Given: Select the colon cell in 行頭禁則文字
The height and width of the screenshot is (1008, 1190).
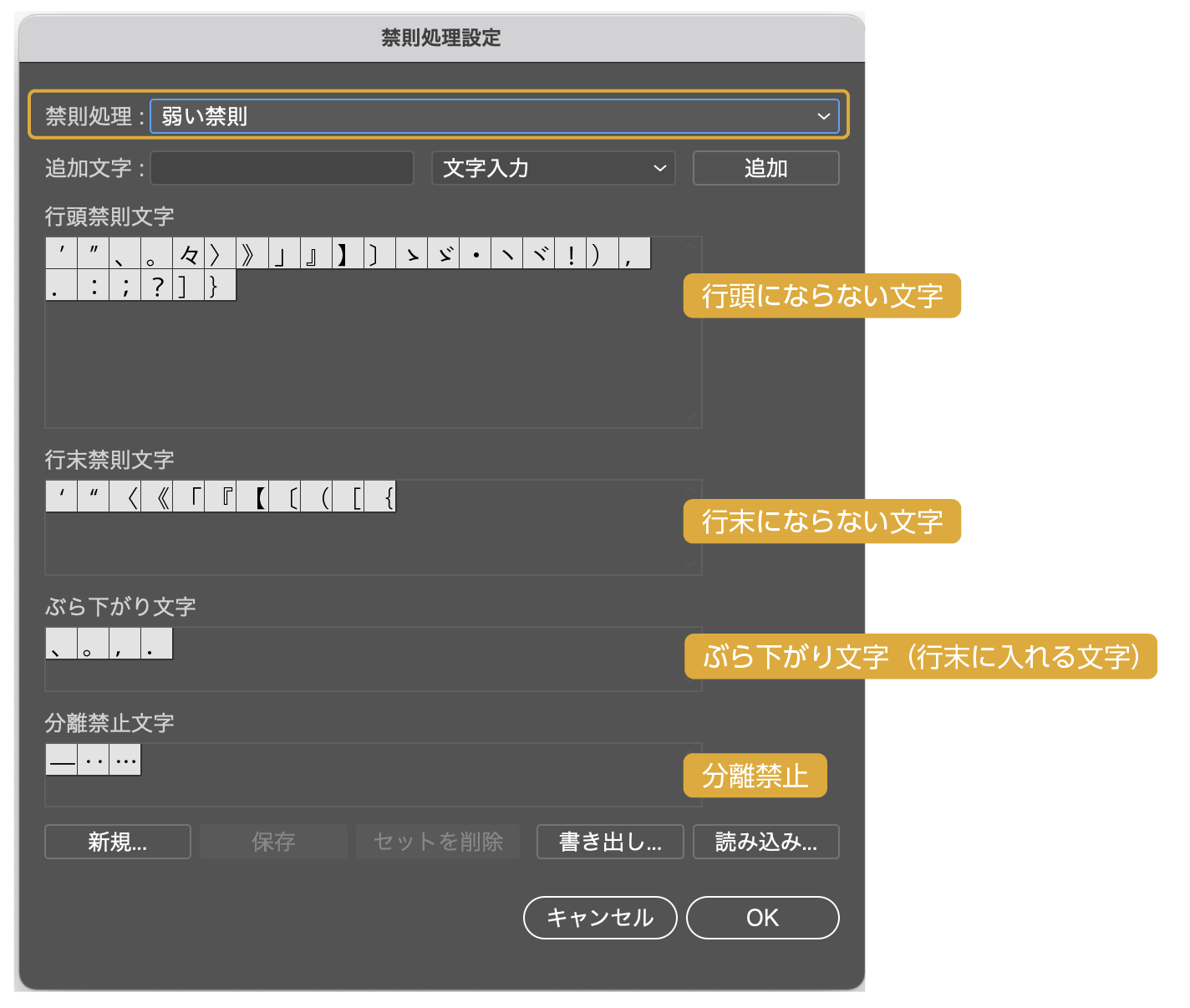Looking at the screenshot, I should point(94,285).
